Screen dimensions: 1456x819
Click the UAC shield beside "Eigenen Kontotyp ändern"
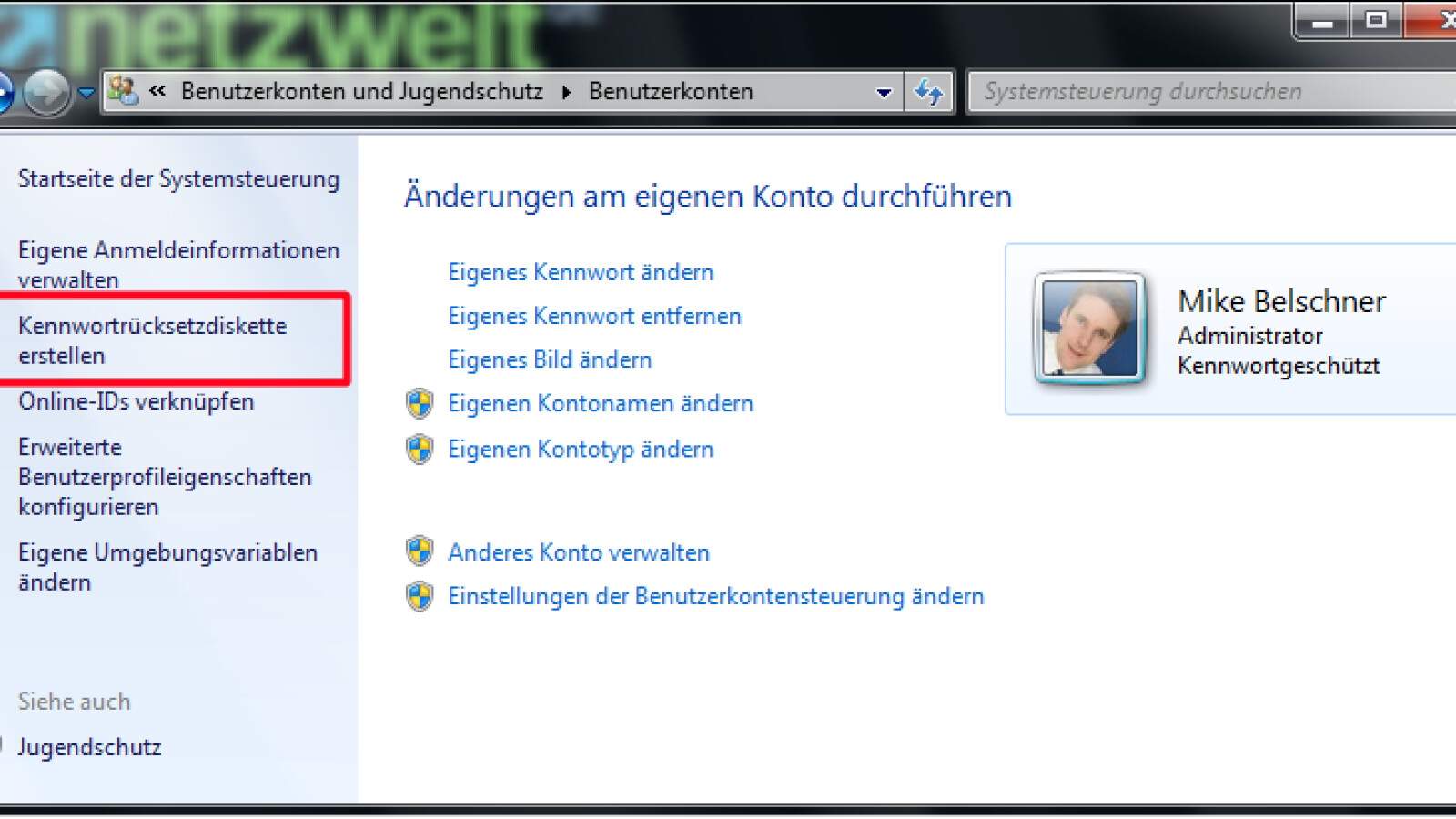[419, 449]
